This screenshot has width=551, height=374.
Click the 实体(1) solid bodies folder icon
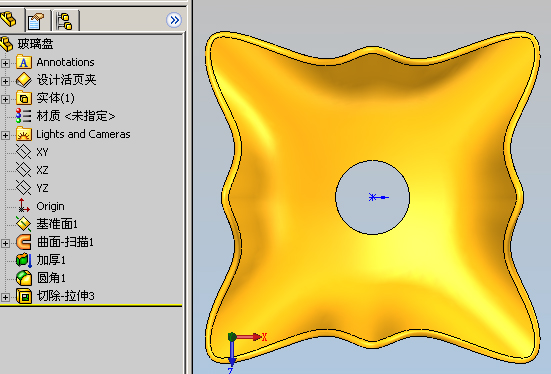coord(24,98)
